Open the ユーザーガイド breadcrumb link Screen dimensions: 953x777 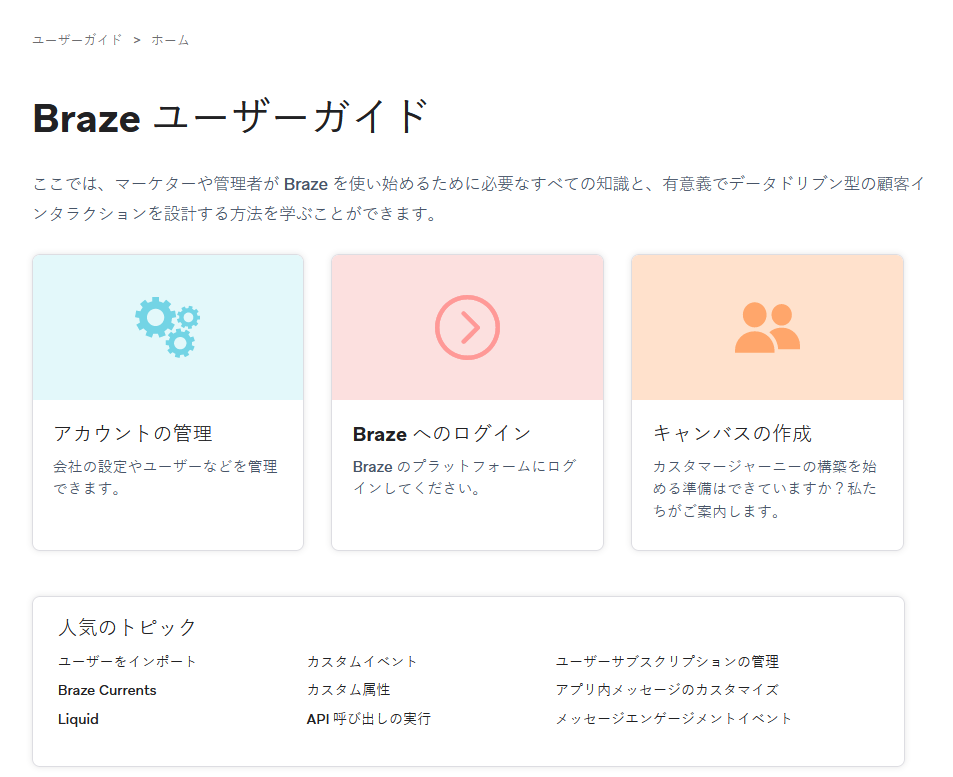77,40
